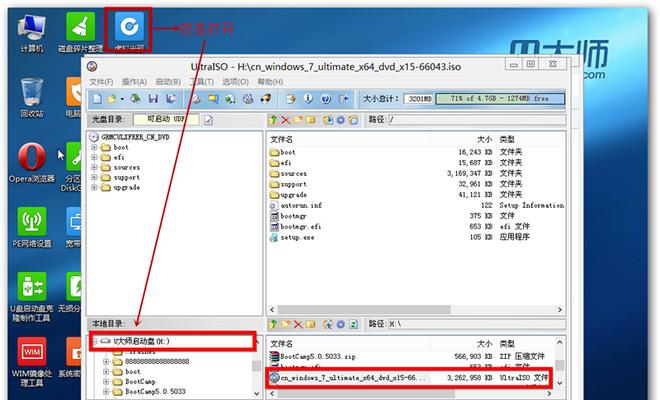The image size is (660, 400).
Task: Click the Refresh icon in the local pane toolbar
Action: pyautogui.click(x=354, y=324)
